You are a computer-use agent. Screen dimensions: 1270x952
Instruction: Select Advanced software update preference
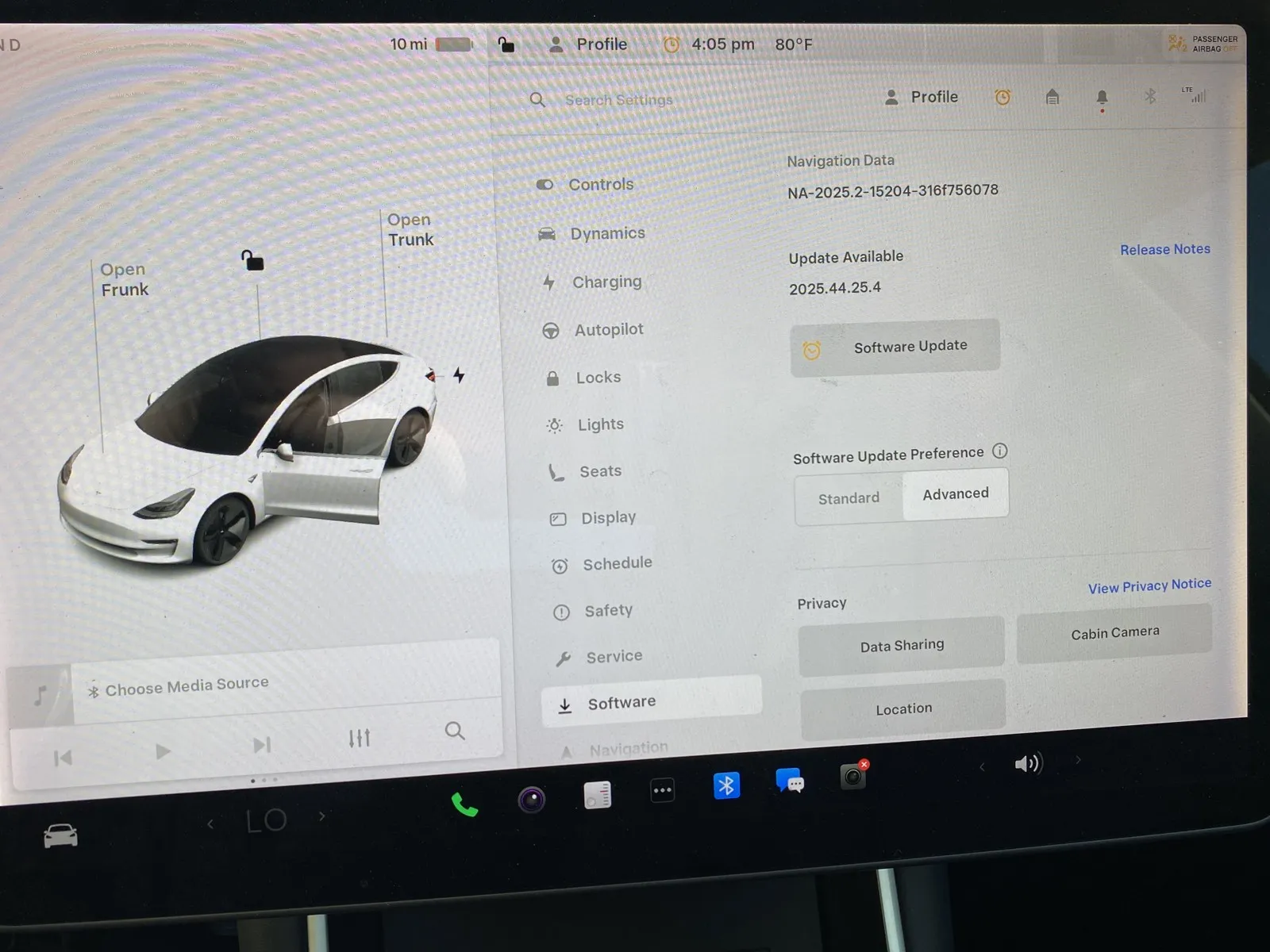click(x=956, y=493)
